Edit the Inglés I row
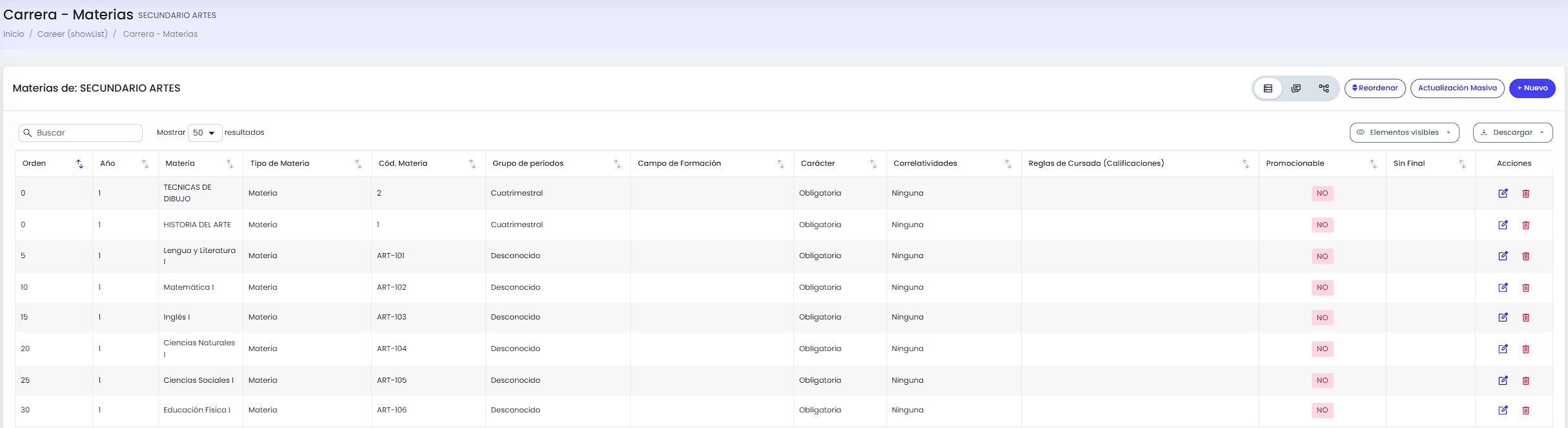This screenshot has height=428, width=1568. pyautogui.click(x=1503, y=317)
